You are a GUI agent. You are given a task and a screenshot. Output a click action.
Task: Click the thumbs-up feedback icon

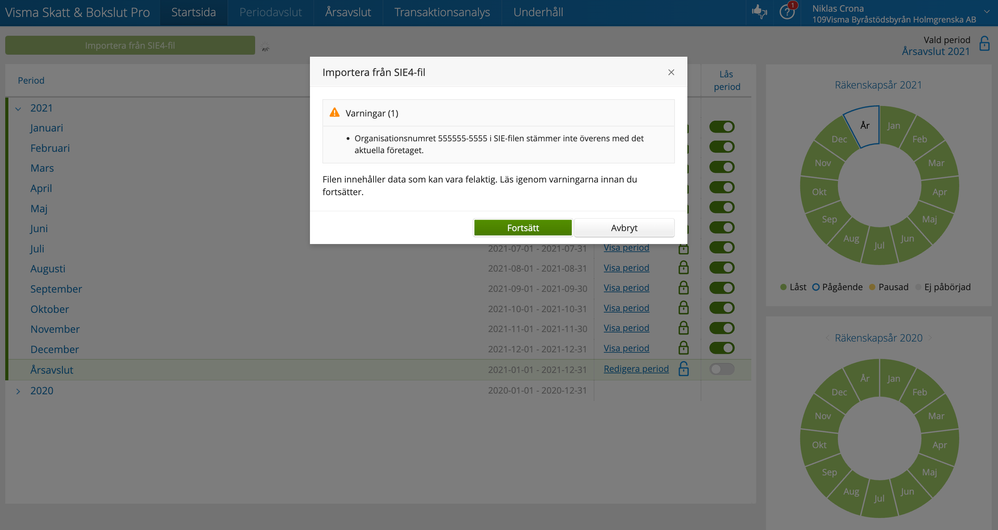point(759,12)
